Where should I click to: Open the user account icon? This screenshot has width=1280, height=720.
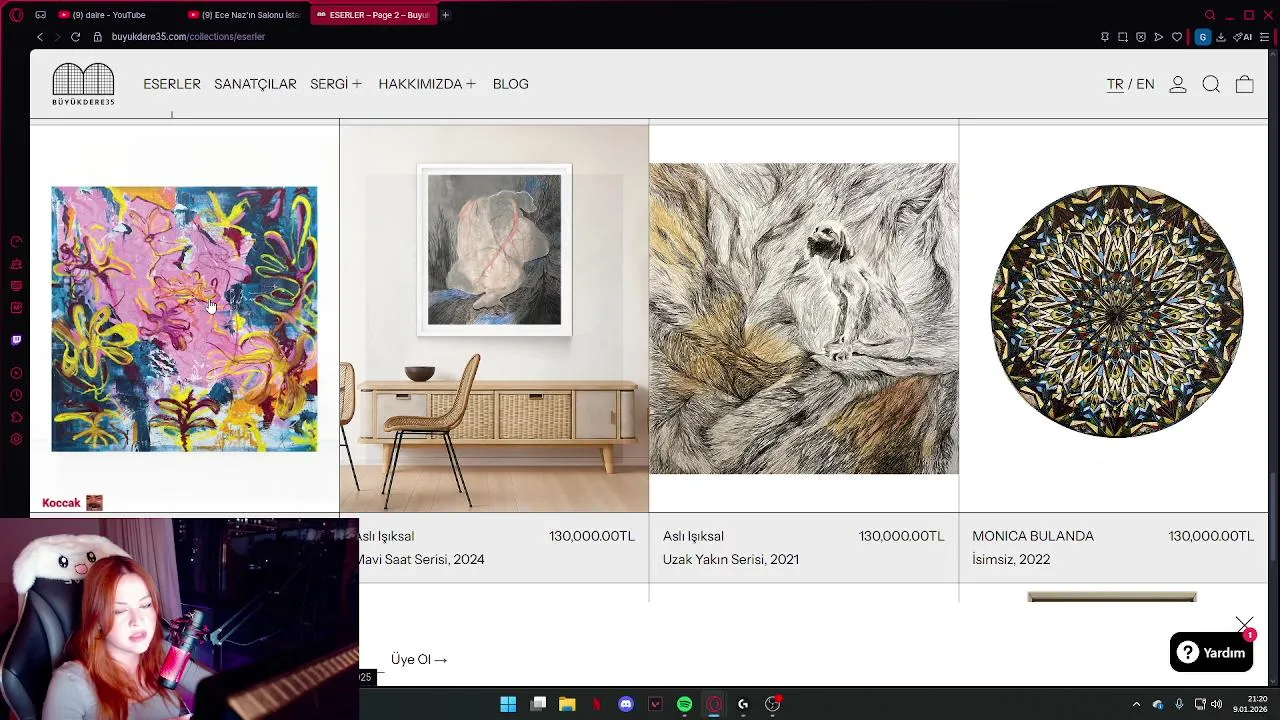(1178, 85)
